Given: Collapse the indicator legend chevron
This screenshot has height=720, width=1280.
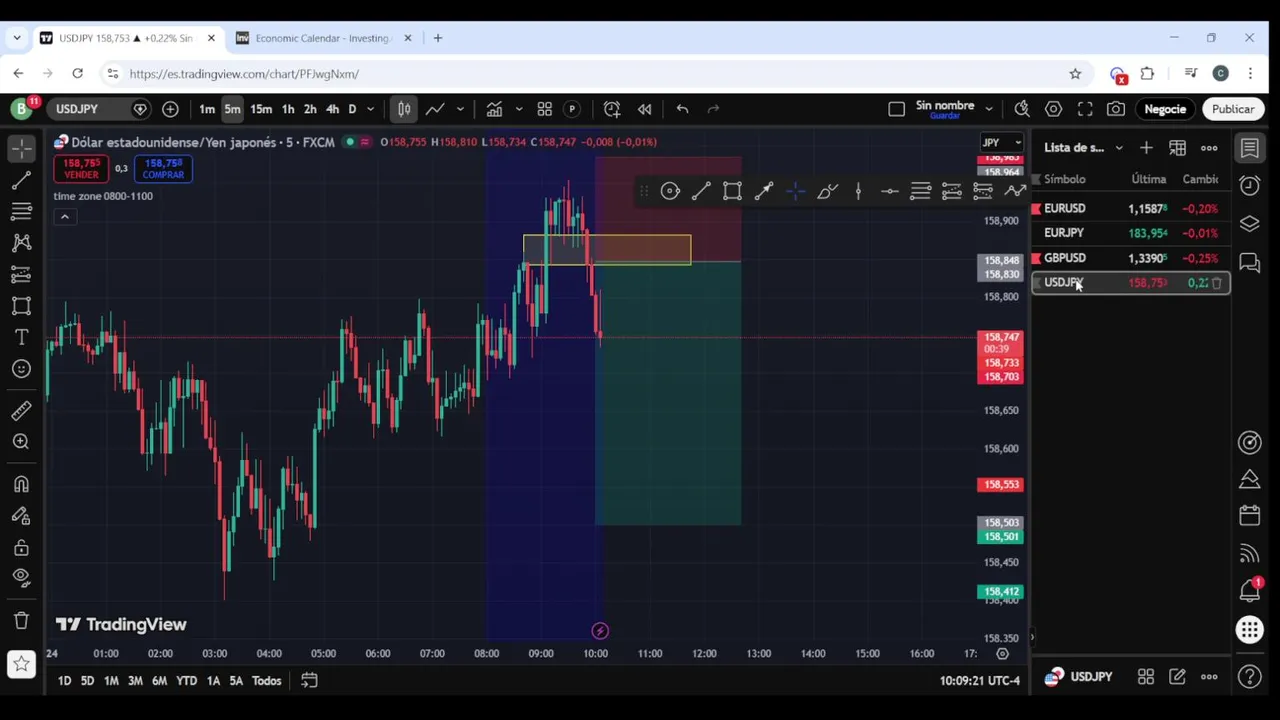Looking at the screenshot, I should point(64,217).
